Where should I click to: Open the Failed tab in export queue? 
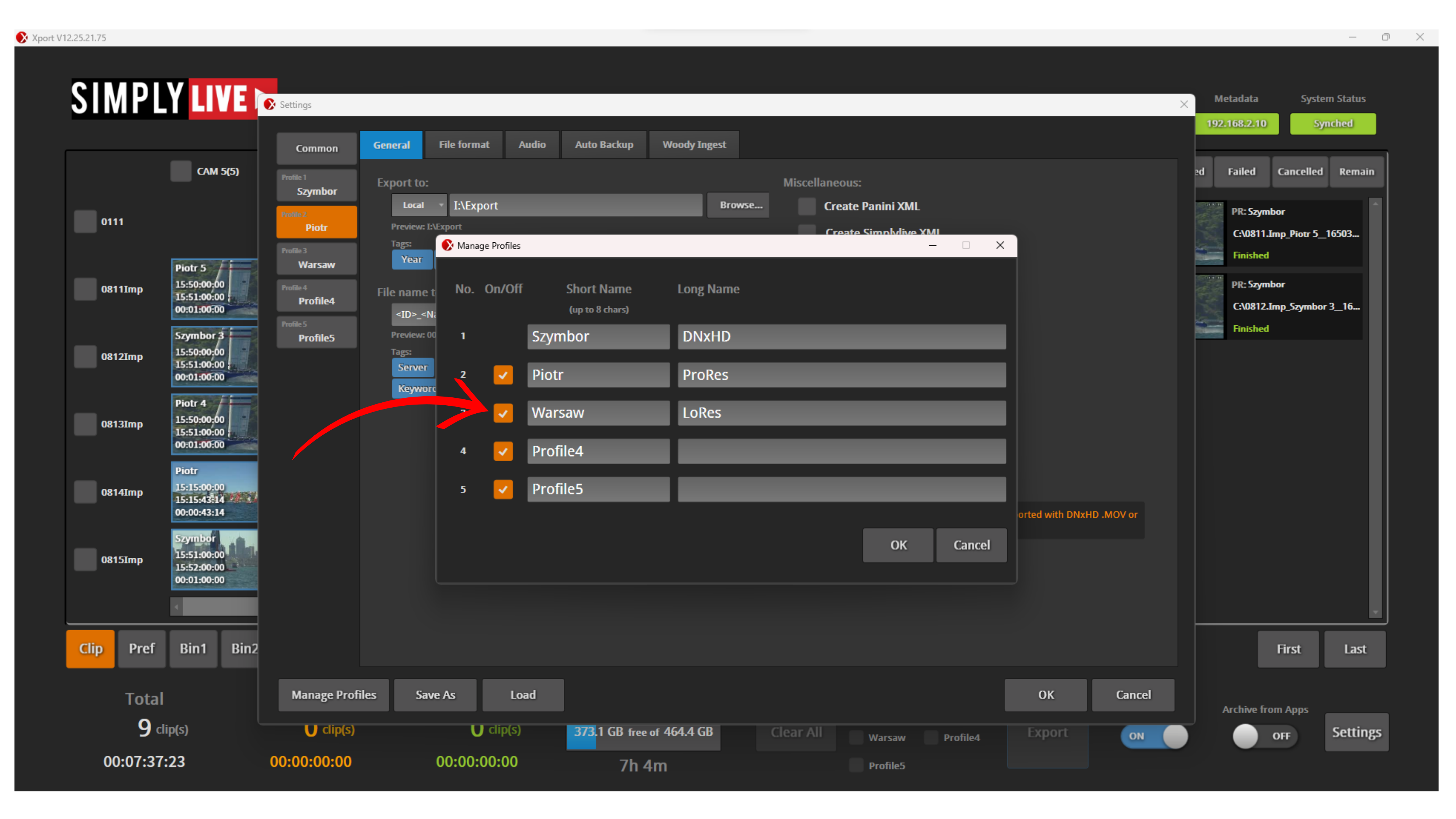(x=1241, y=171)
